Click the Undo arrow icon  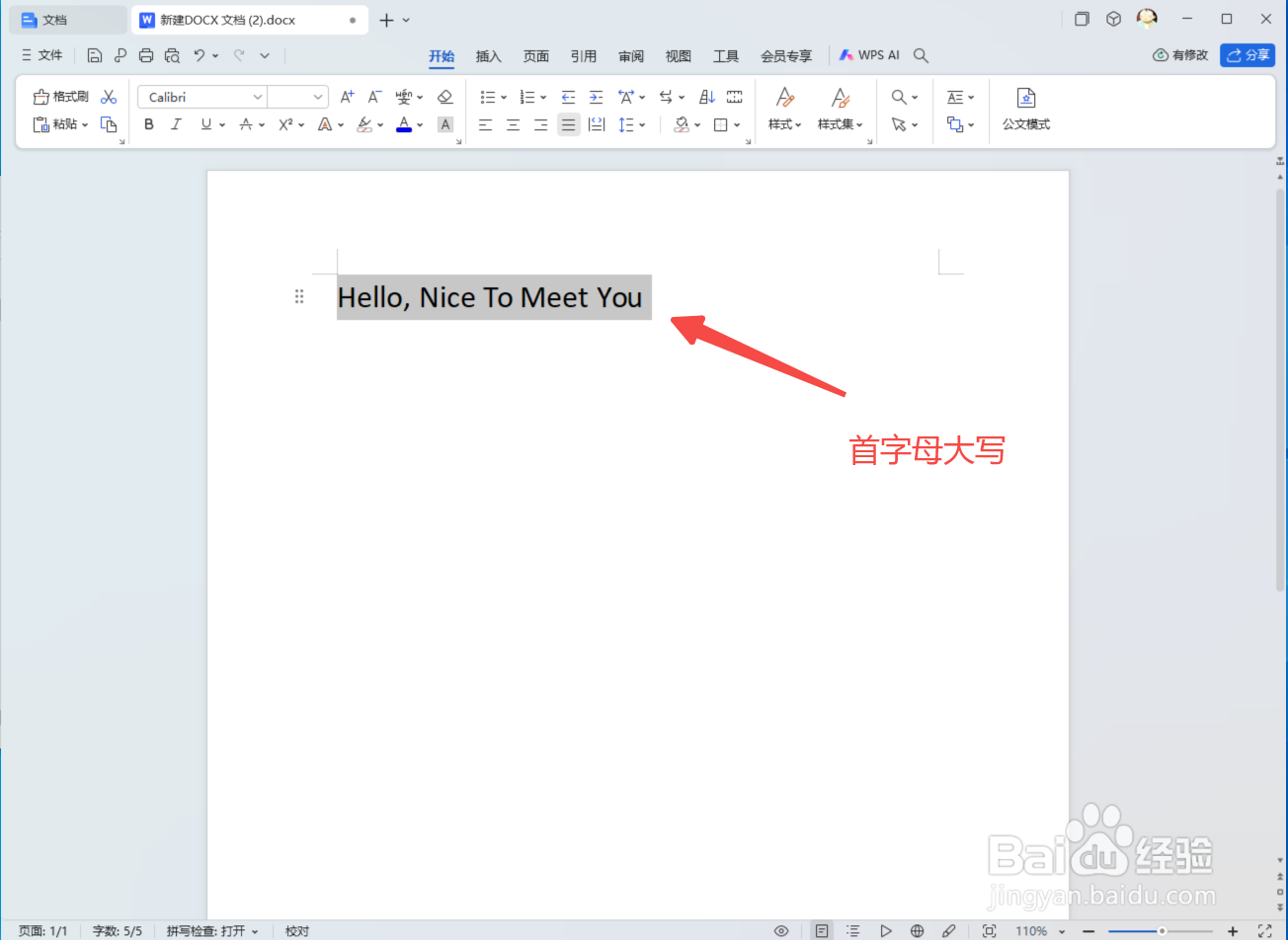point(200,55)
